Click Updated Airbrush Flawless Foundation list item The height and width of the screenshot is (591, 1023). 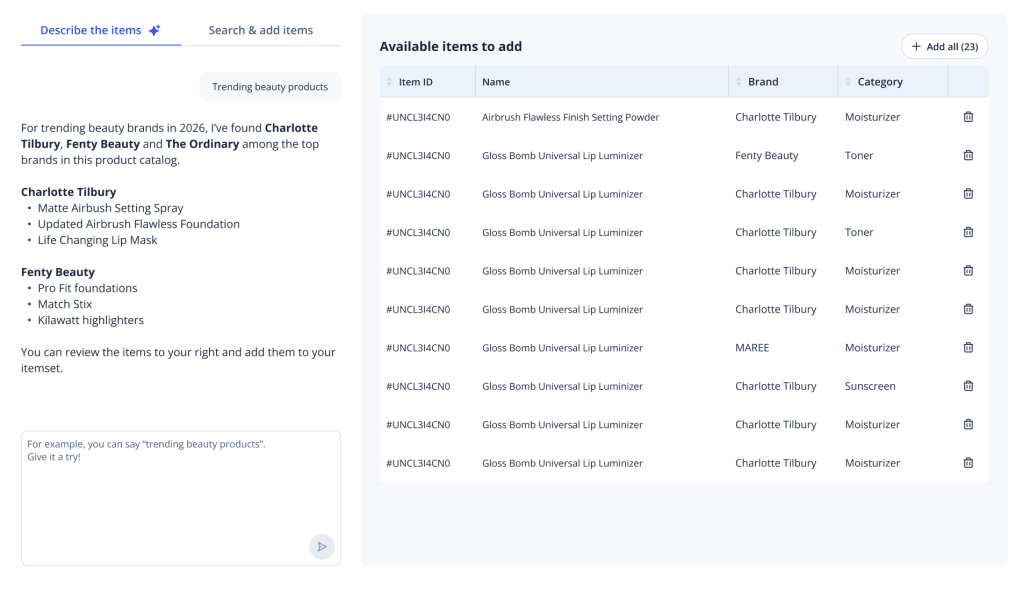pyautogui.click(x=138, y=224)
